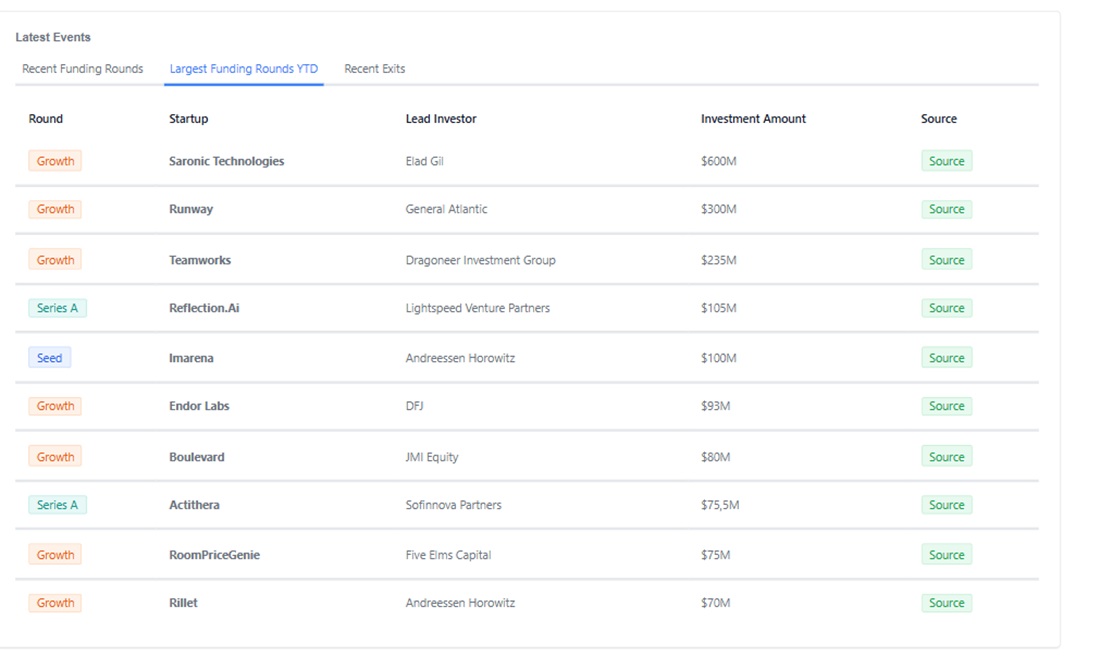Open Source link for Saronic Technologies
The height and width of the screenshot is (656, 1100).
[946, 161]
